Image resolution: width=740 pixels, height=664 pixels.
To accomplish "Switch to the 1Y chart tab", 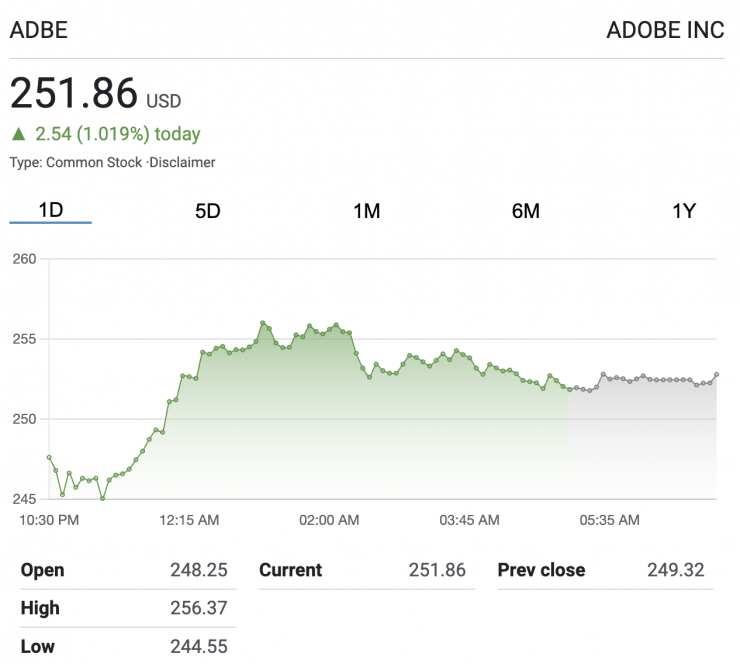I will (x=683, y=211).
